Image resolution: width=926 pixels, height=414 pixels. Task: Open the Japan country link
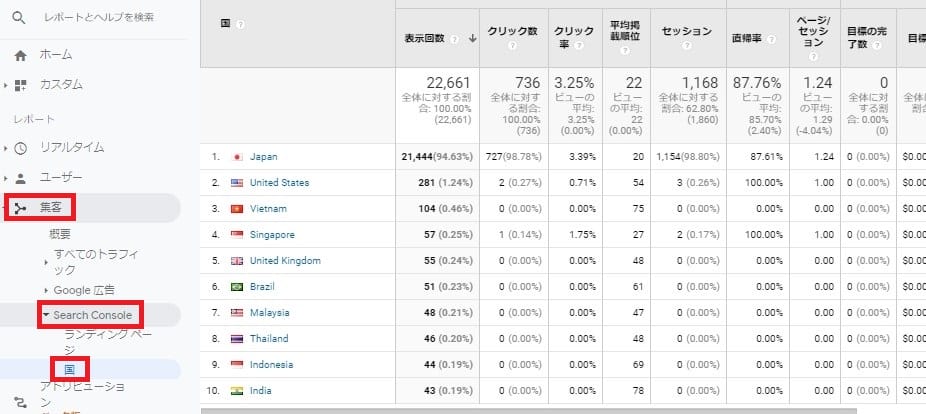click(264, 157)
